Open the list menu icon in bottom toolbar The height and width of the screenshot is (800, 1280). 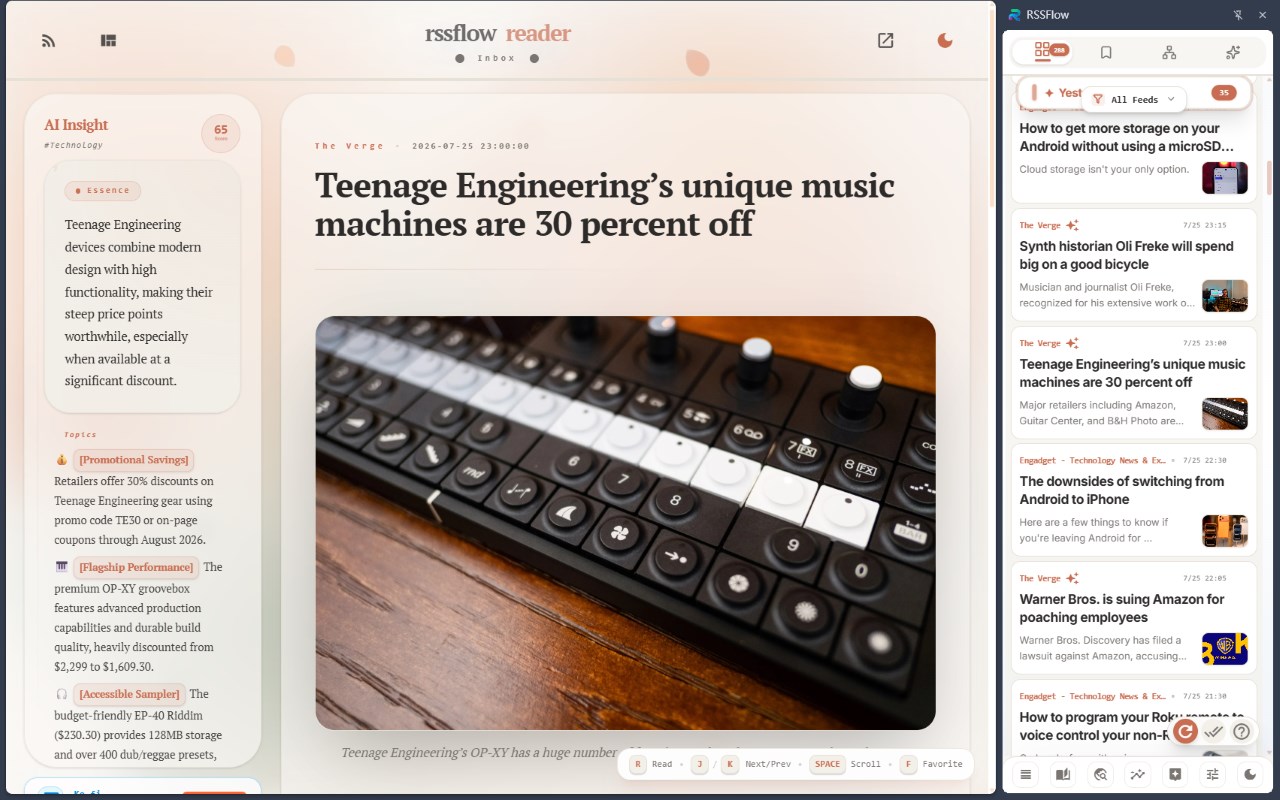click(1025, 774)
